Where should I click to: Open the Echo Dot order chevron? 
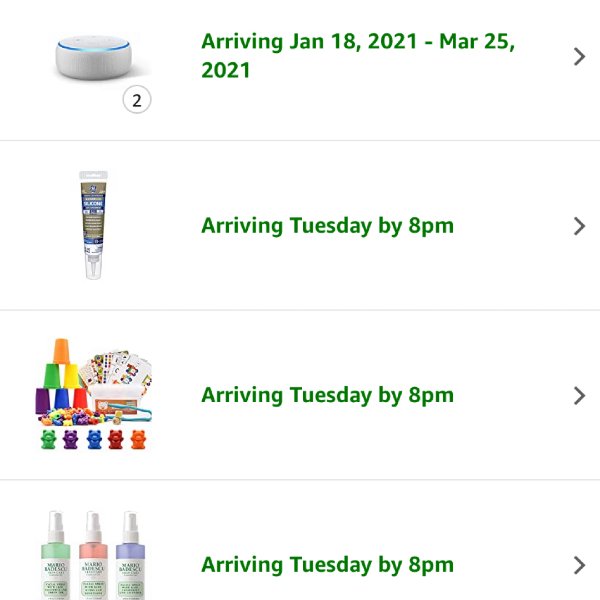click(579, 57)
